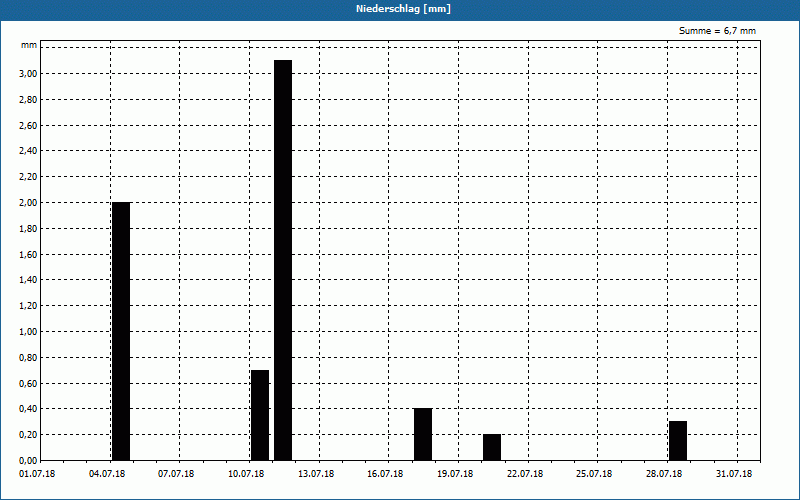
Task: Click the mm unit label on y-axis
Action: click(x=29, y=45)
